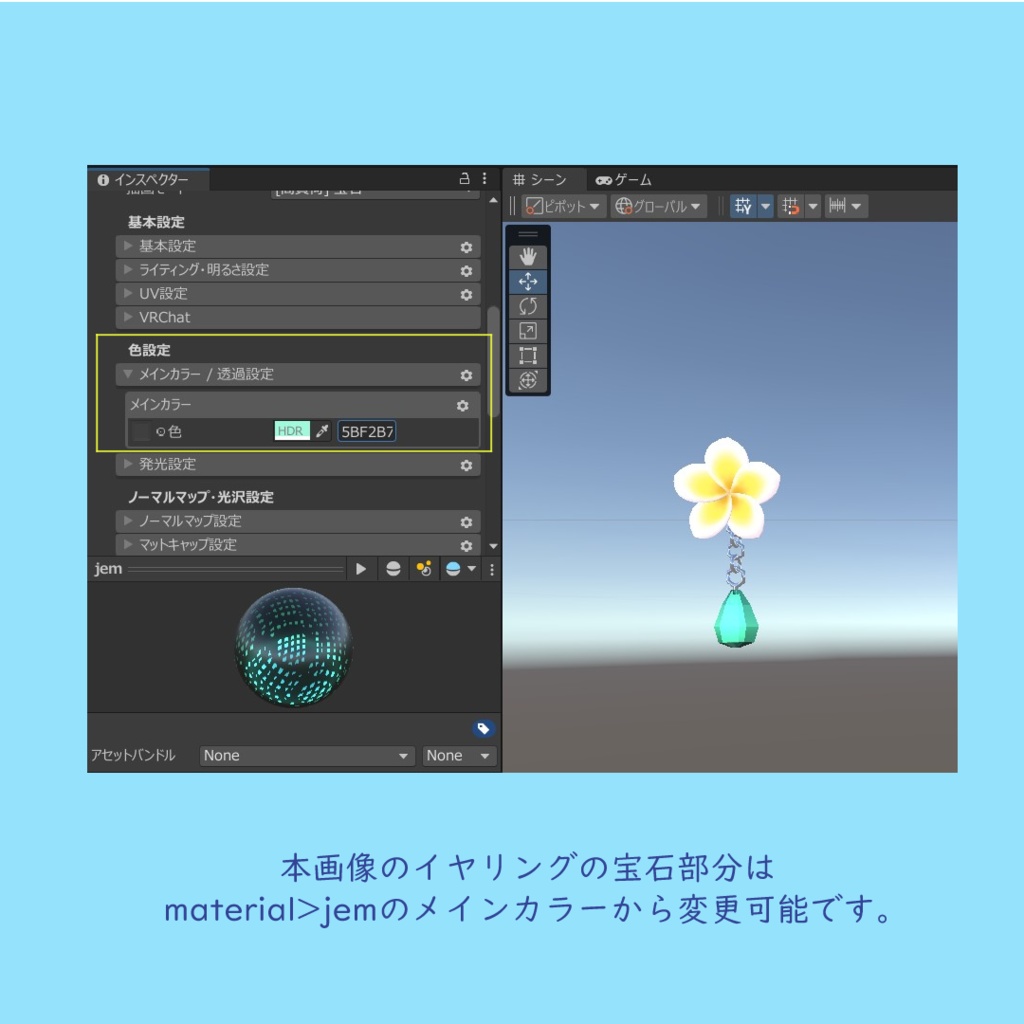Select the Move tool in scene toolbar
The height and width of the screenshot is (1024, 1024).
pos(527,281)
